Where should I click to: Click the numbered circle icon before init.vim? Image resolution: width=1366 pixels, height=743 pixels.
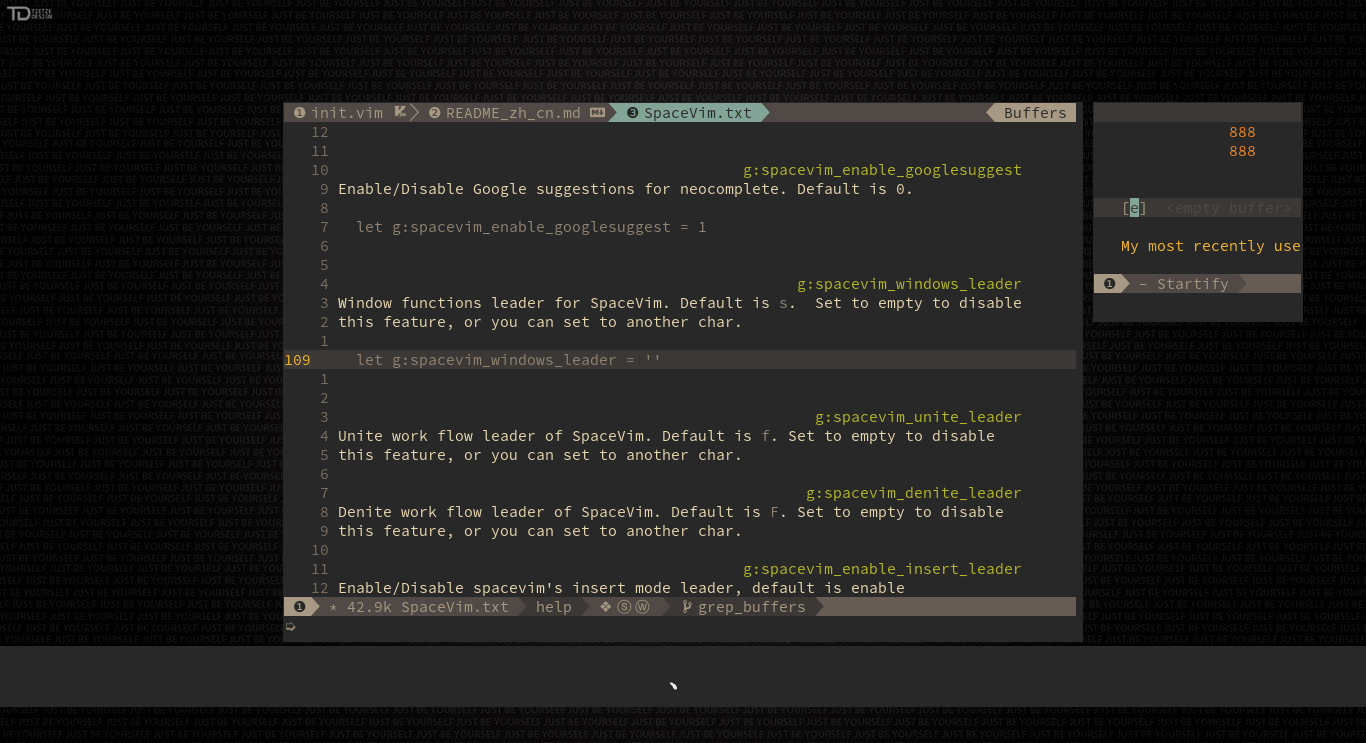point(299,112)
